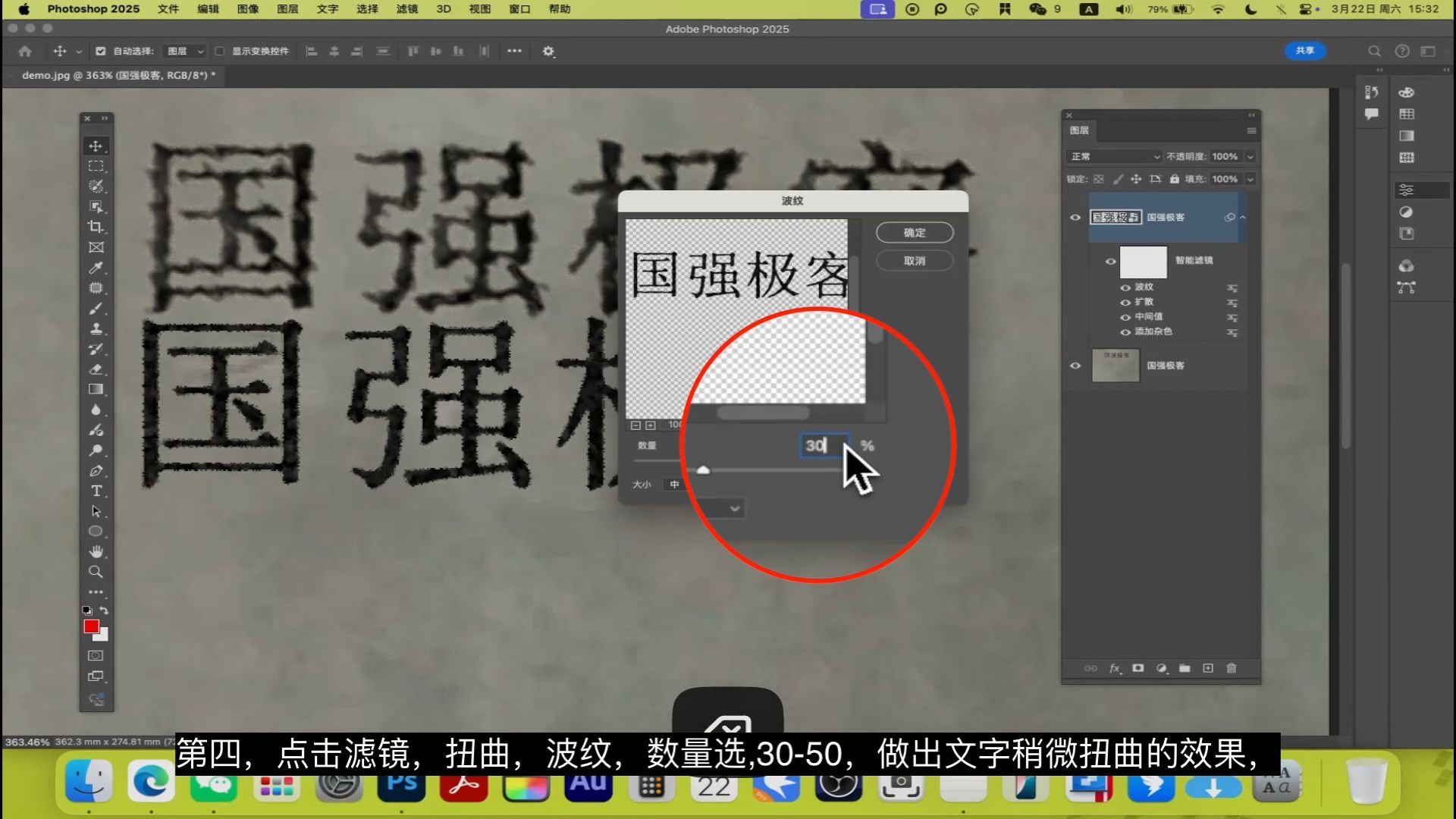
Task: Open the 滤镜 menu
Action: tap(406, 9)
